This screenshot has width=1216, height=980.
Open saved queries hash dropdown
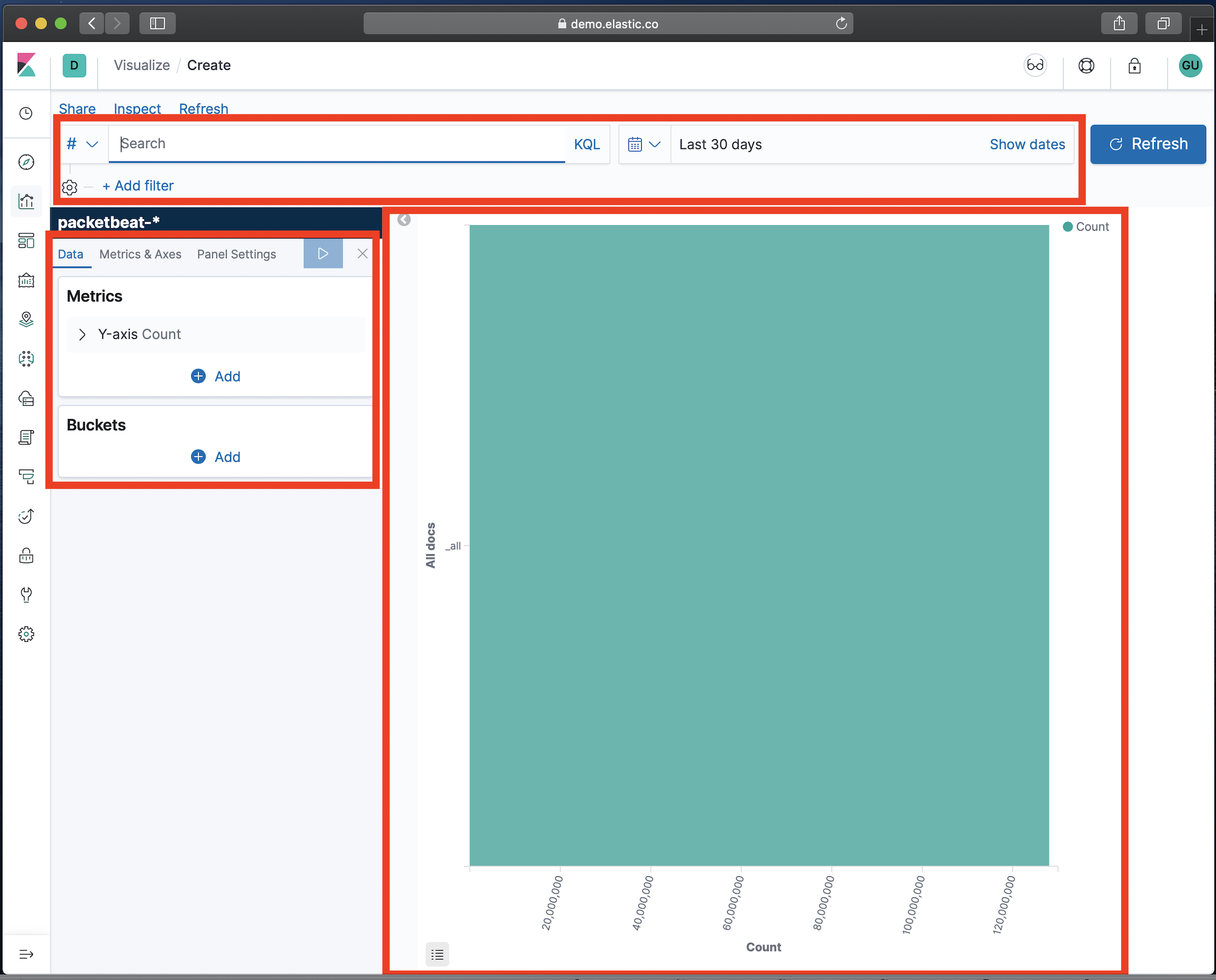82,144
